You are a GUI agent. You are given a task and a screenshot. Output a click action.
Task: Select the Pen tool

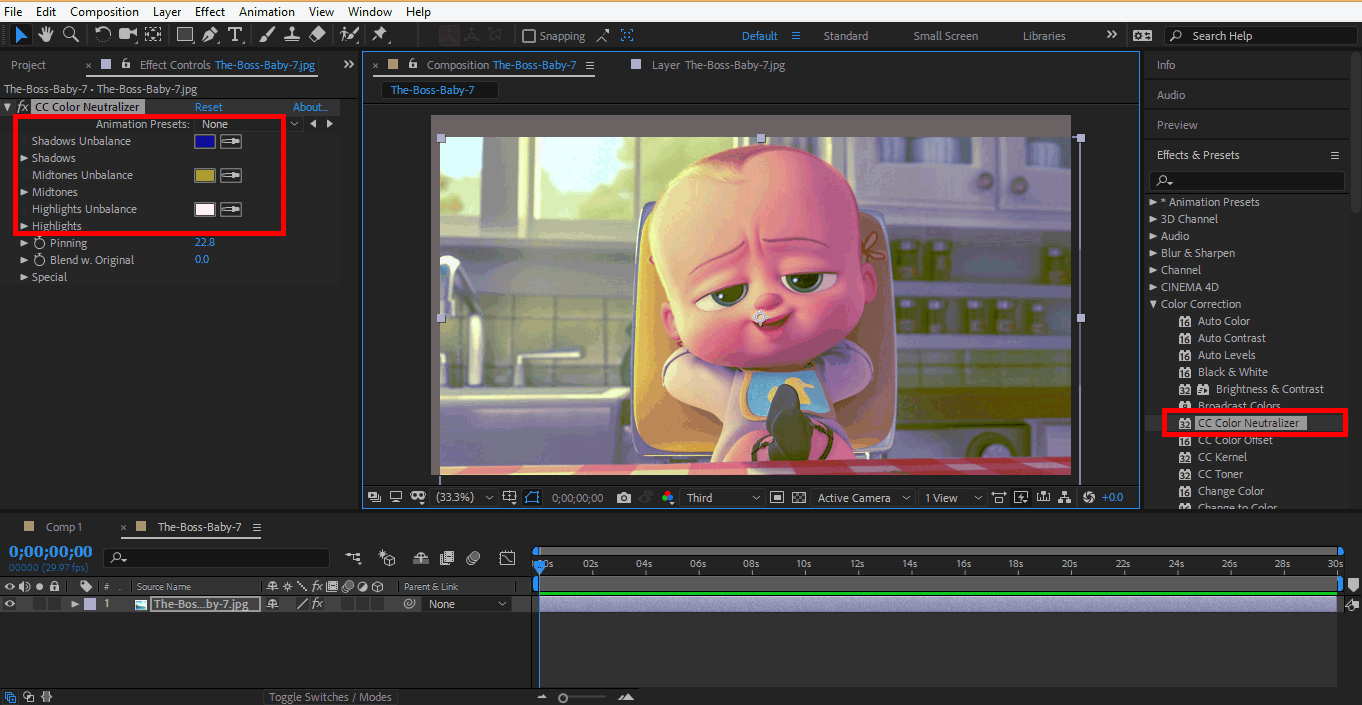point(210,35)
